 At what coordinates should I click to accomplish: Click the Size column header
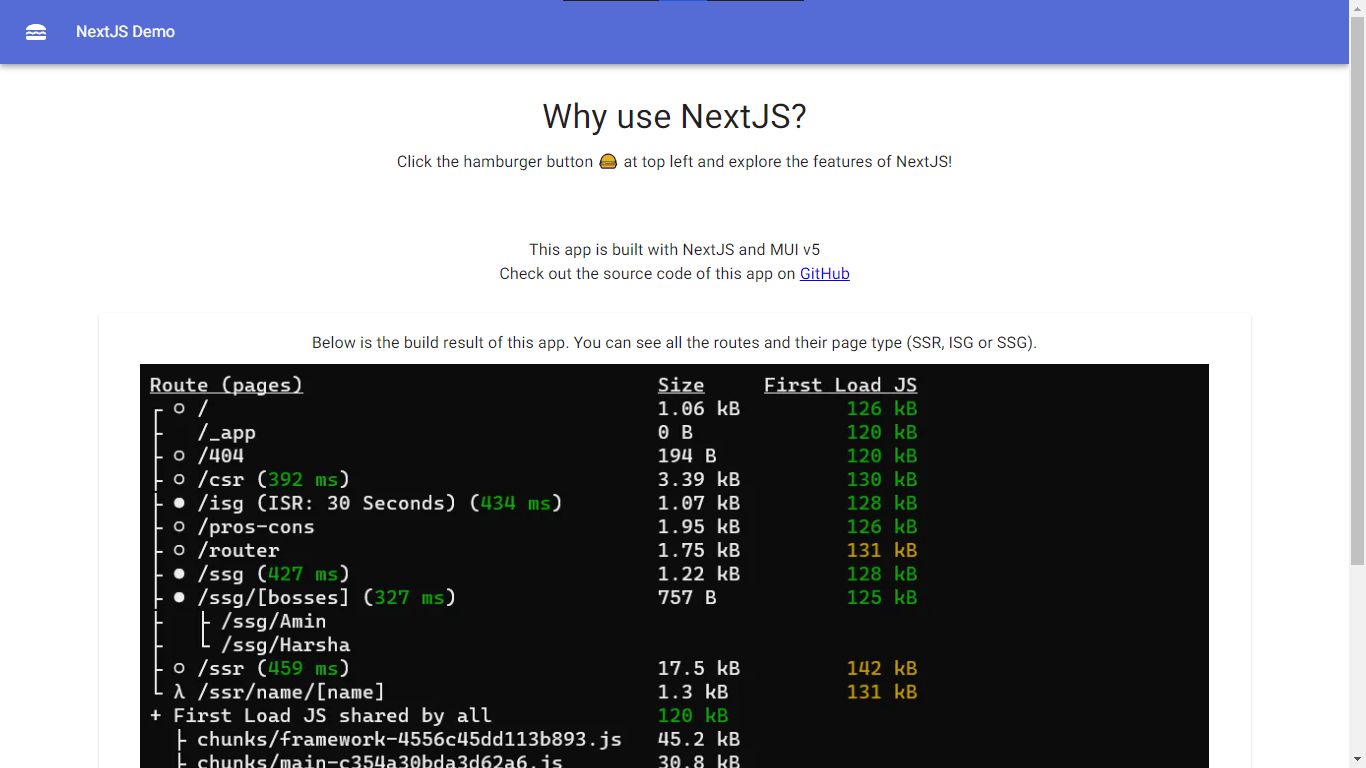680,385
